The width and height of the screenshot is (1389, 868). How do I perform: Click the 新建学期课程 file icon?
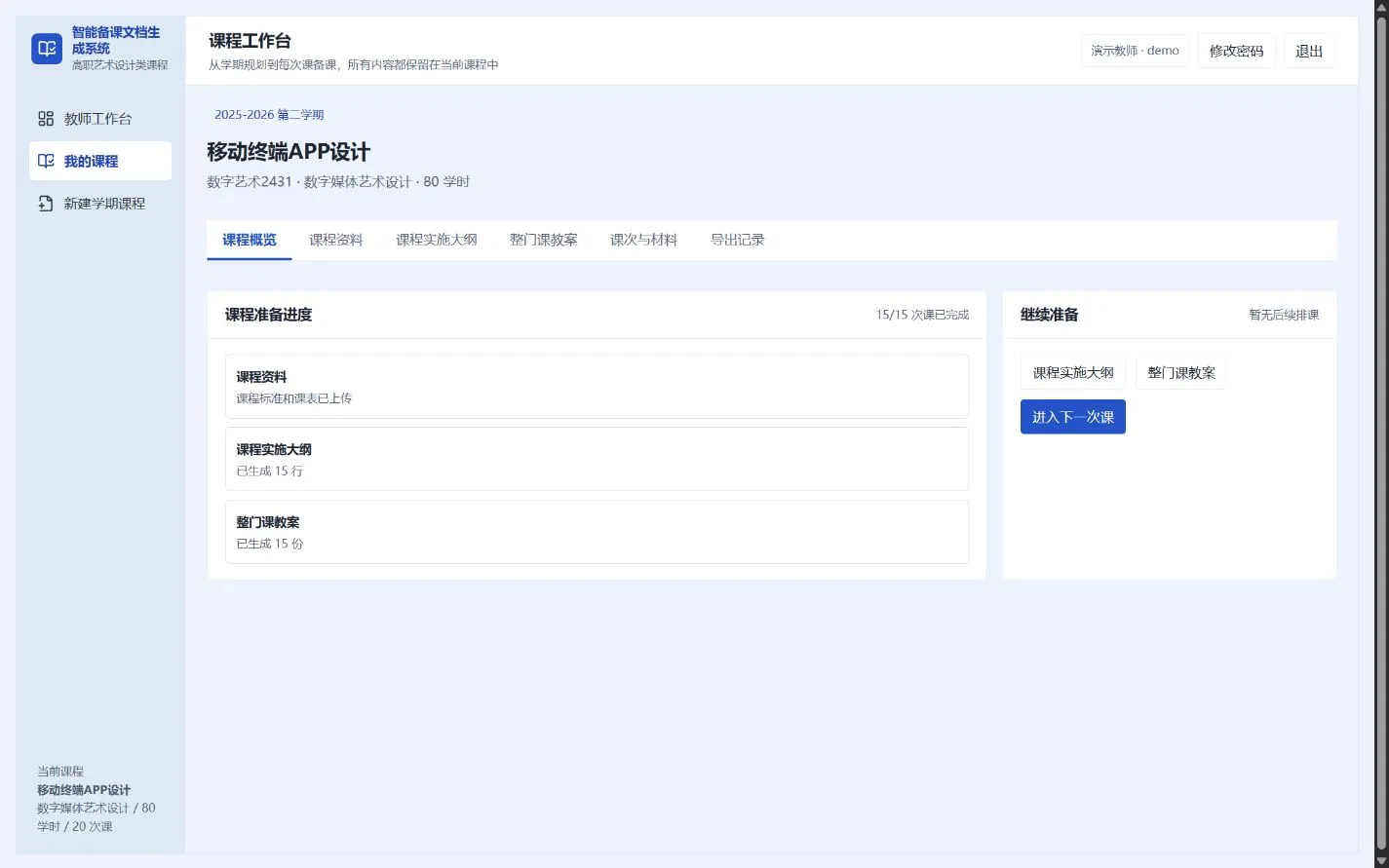point(46,204)
